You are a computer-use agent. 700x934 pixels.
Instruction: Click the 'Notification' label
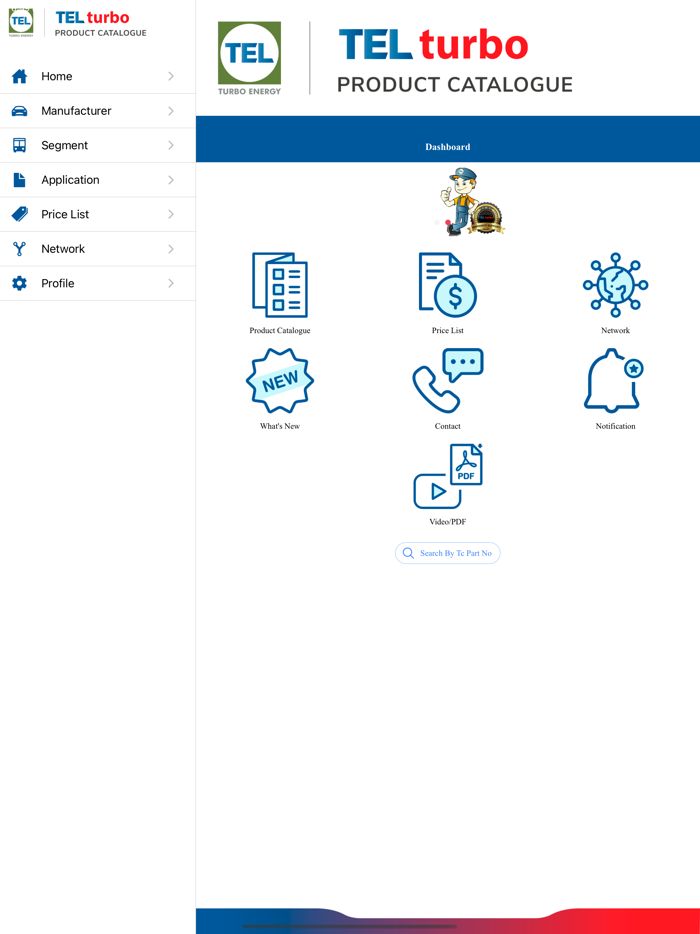615,426
